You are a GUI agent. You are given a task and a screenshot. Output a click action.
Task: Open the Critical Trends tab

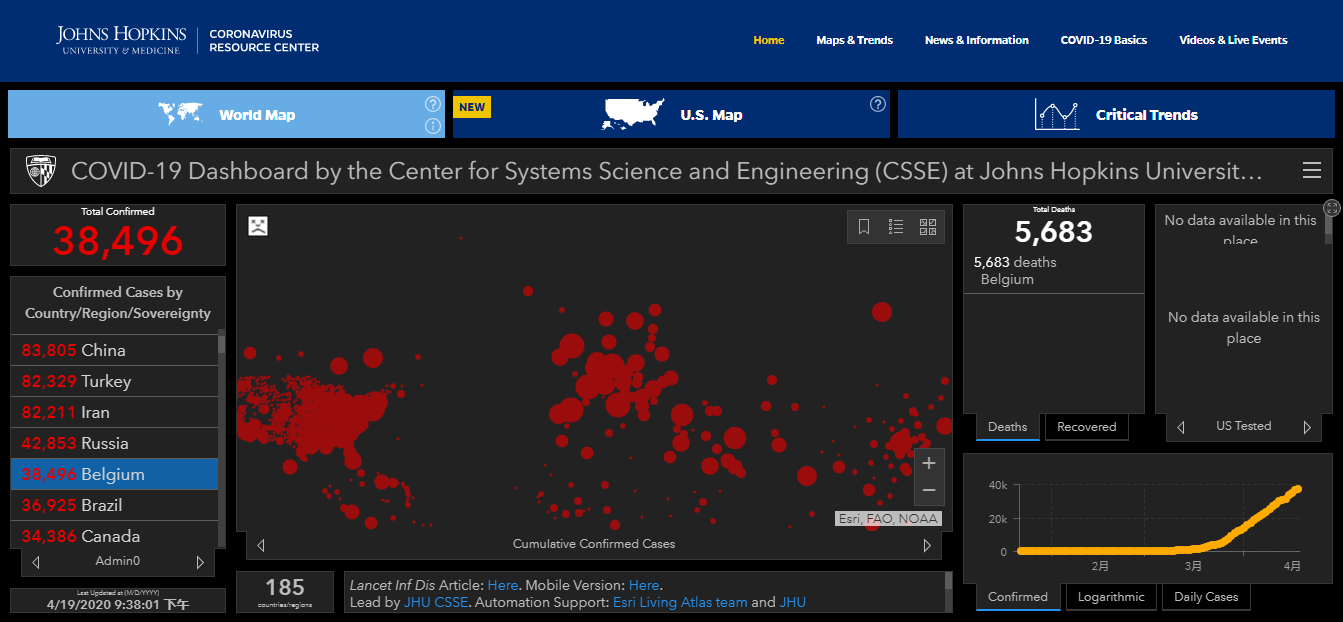coord(1115,115)
